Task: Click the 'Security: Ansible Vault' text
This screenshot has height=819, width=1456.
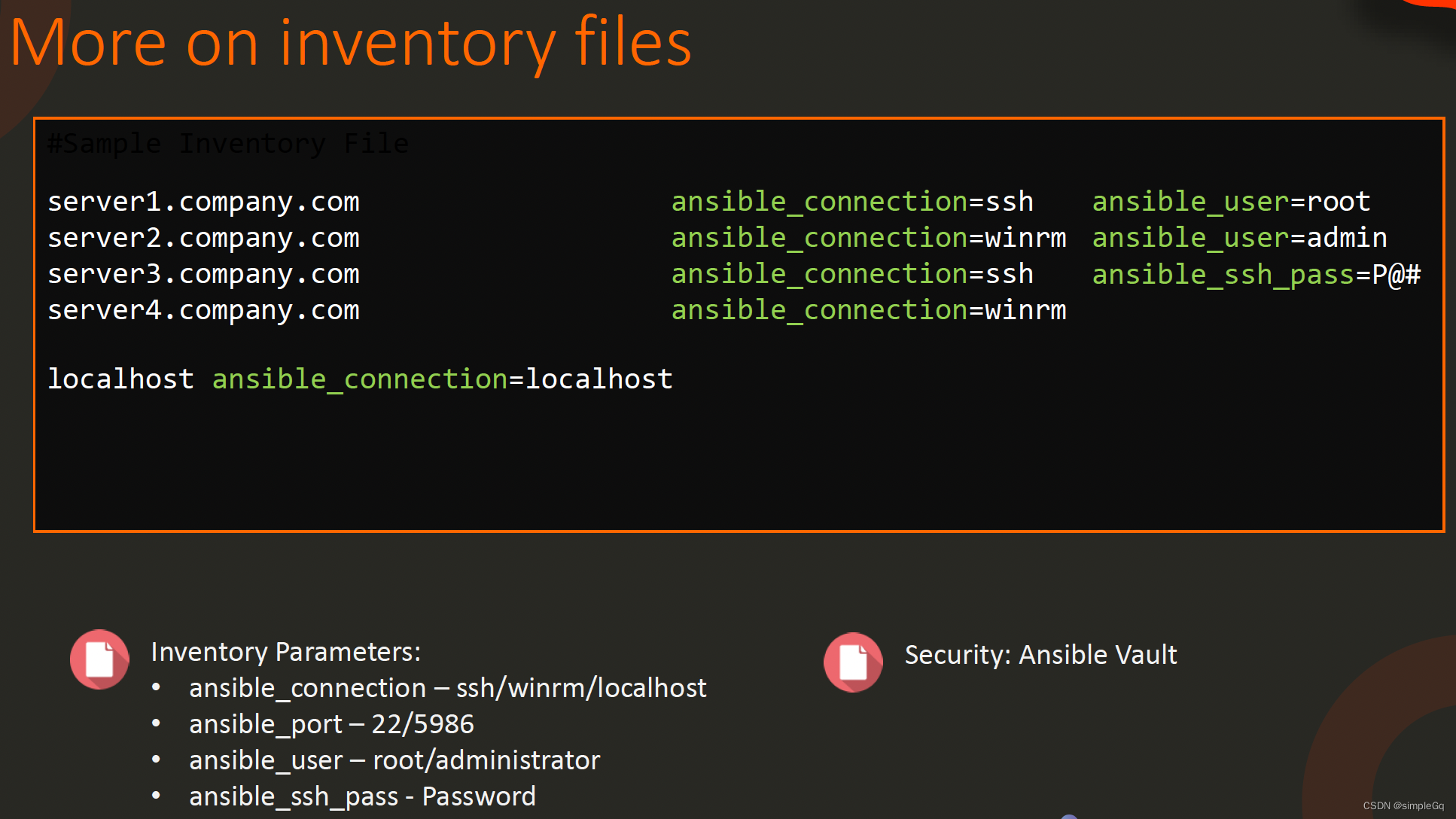Action: coord(1041,655)
